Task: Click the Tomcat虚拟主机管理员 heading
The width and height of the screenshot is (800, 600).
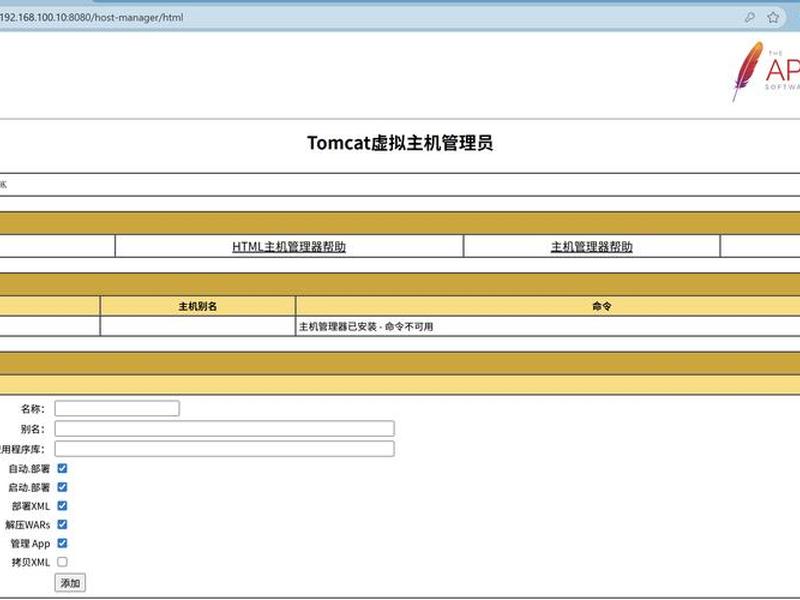Action: (x=400, y=143)
